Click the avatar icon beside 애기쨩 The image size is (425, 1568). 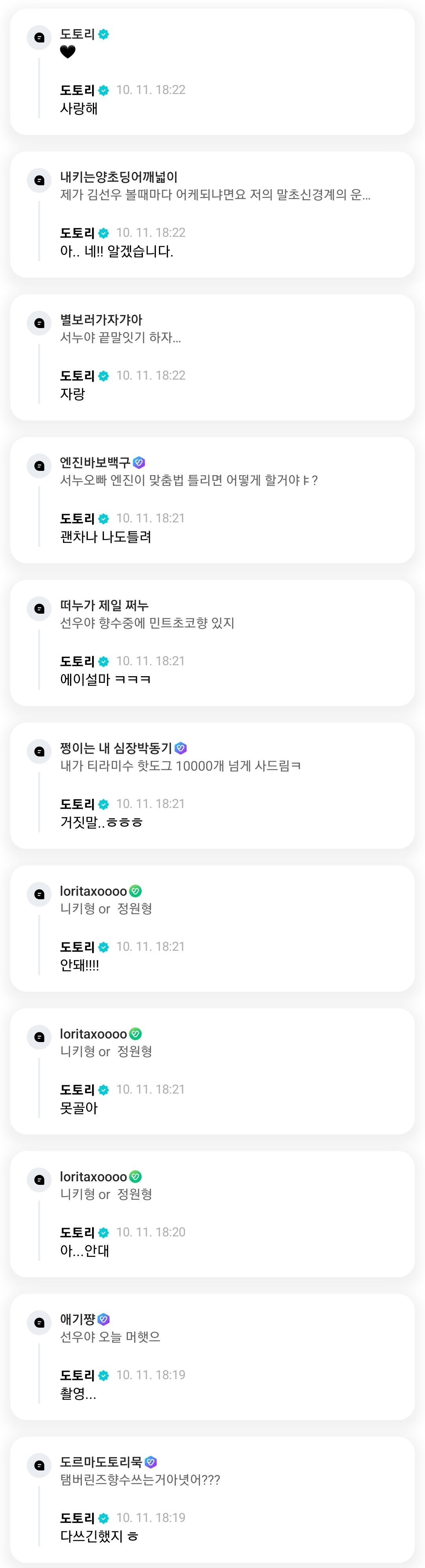pyautogui.click(x=40, y=1323)
